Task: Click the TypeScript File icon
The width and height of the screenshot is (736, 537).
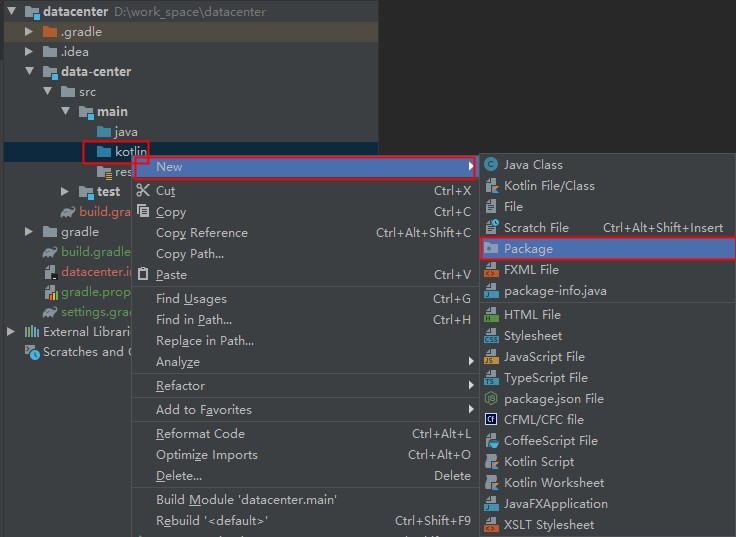Action: [x=491, y=378]
